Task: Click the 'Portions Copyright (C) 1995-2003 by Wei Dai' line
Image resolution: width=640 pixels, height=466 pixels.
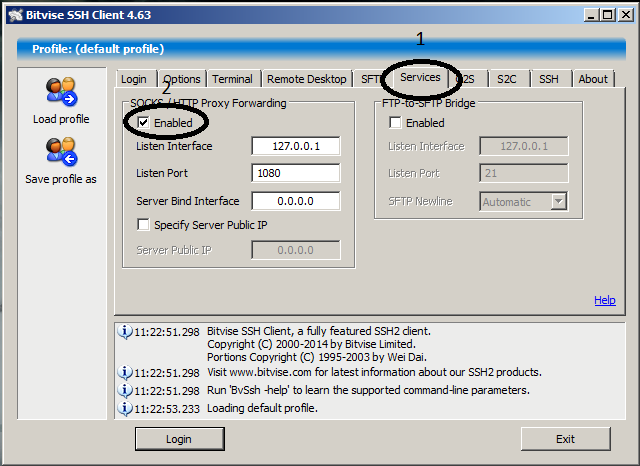Action: (317, 357)
